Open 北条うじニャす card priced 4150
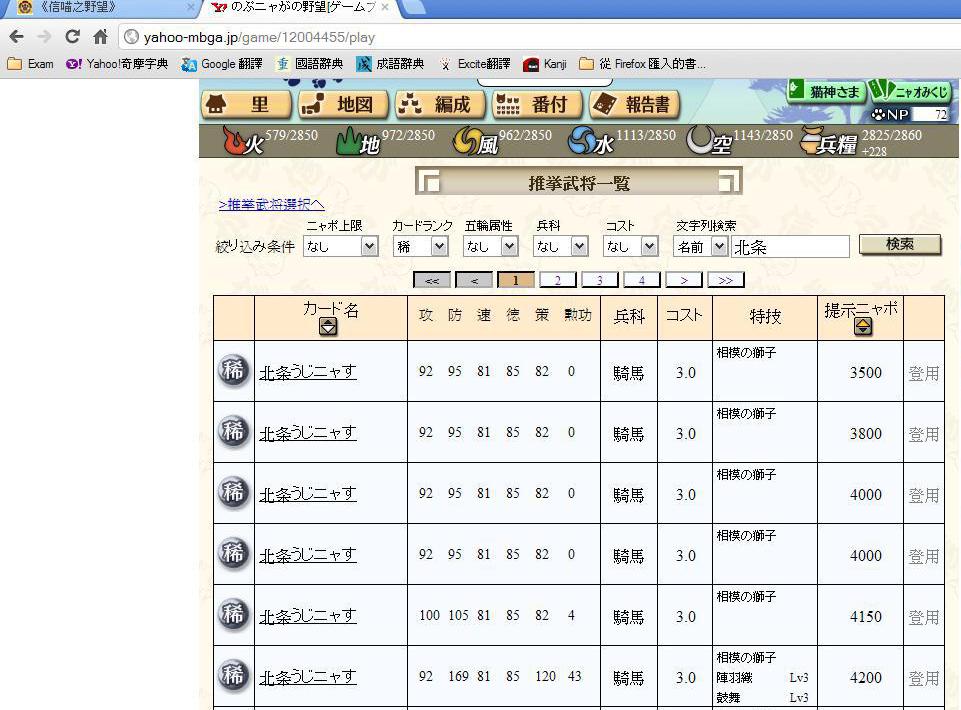 coord(308,616)
